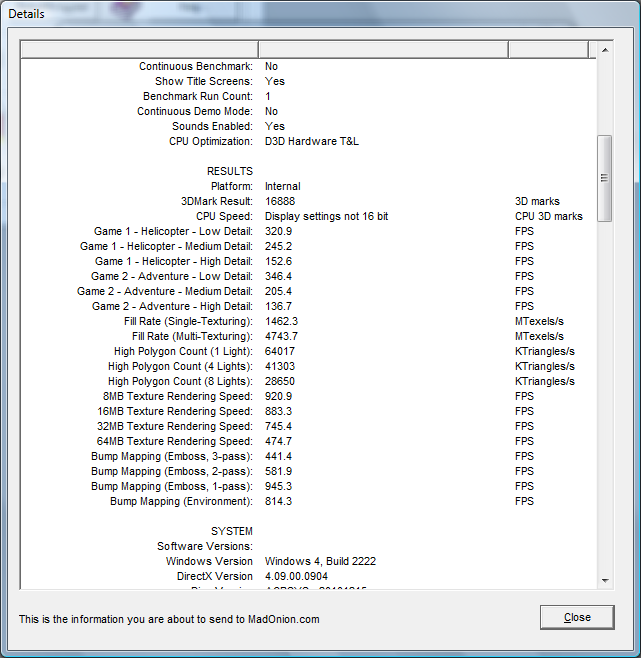Image resolution: width=641 pixels, height=658 pixels.
Task: Select the 3DMark Result row
Action: point(216,201)
